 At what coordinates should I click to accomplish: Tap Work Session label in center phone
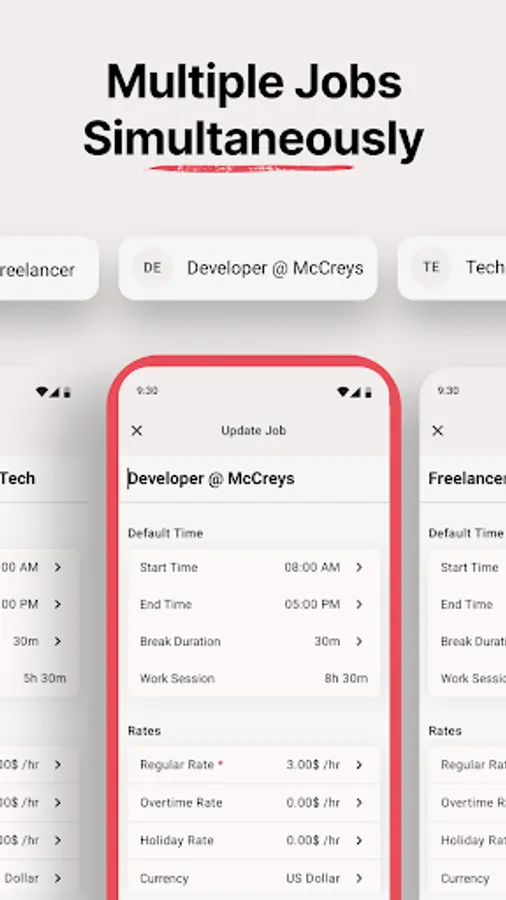point(177,678)
